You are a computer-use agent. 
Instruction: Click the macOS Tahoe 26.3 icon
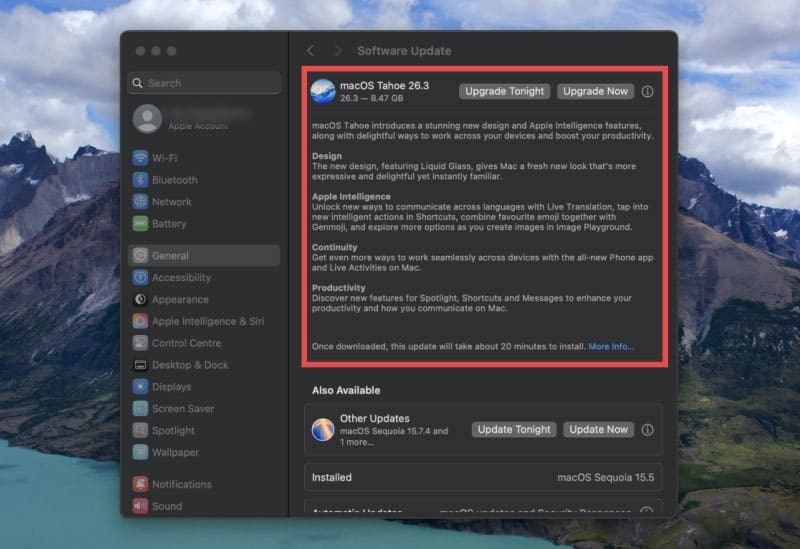point(323,91)
